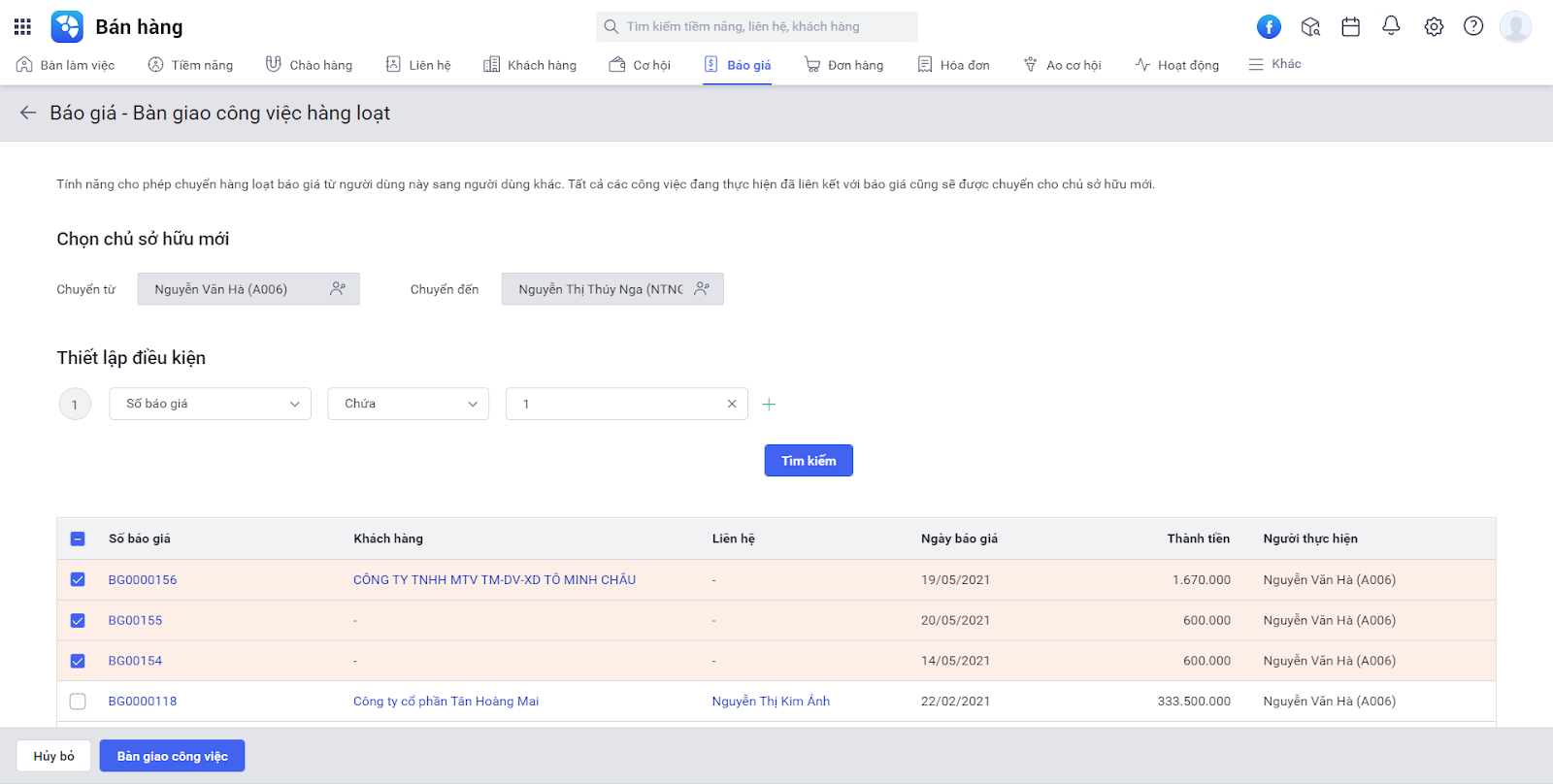
Task: Open the user avatar menu
Action: (1515, 26)
